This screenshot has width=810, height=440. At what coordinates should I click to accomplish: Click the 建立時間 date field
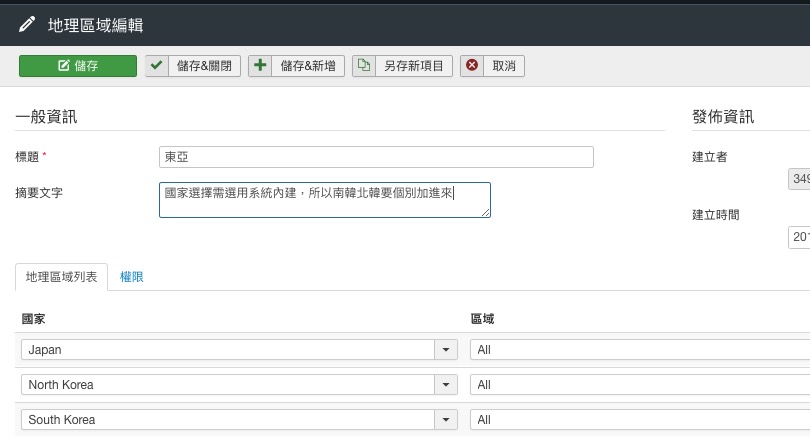800,237
